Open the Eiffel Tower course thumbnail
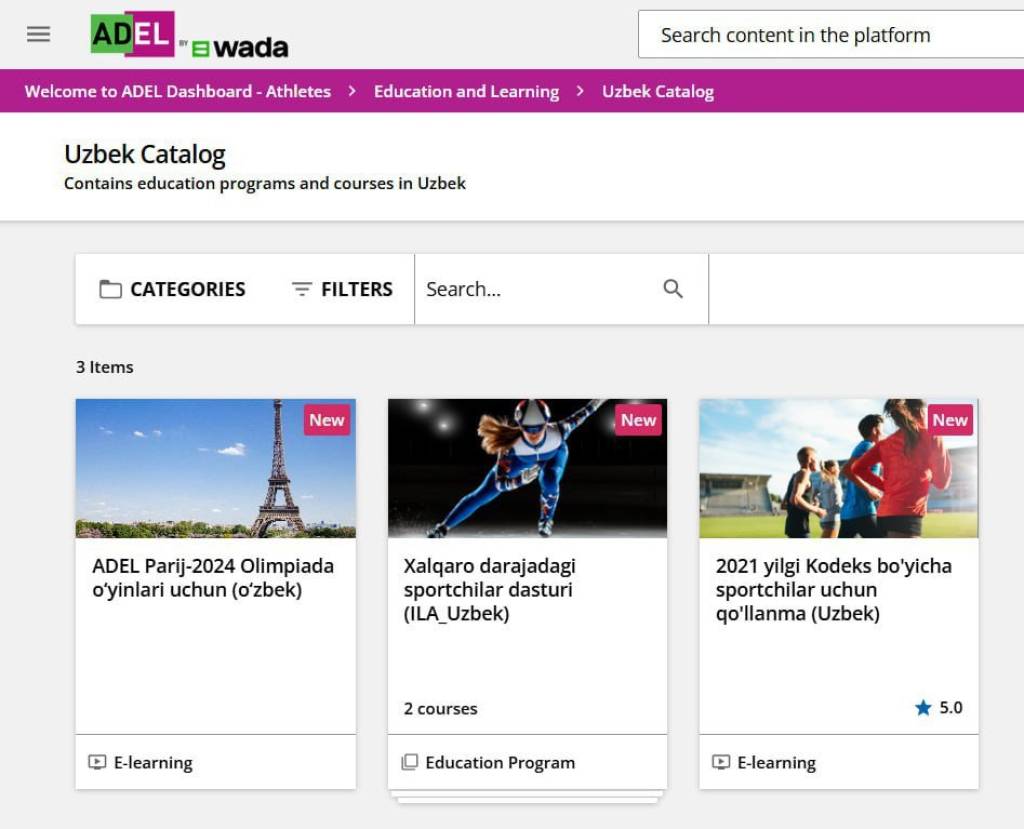This screenshot has height=829, width=1024. [215, 468]
